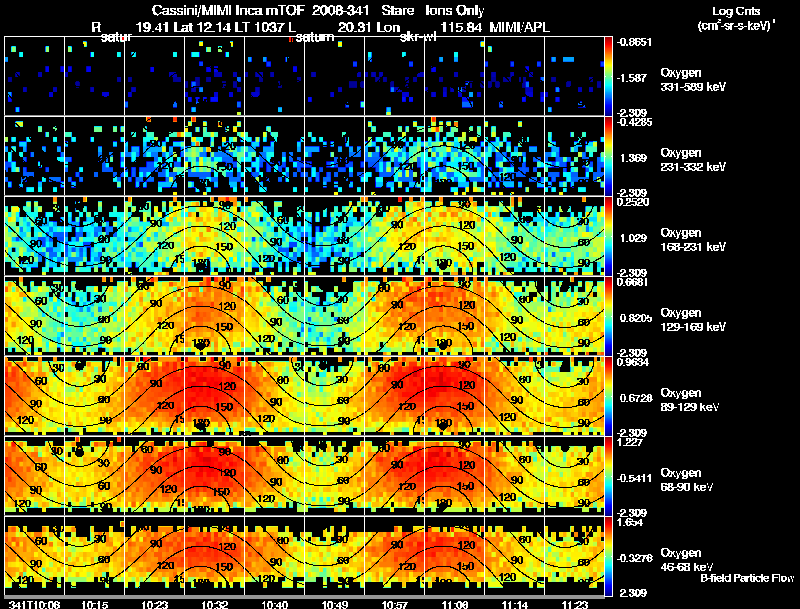Select the '-0.4285' colorbar value

coord(634,122)
